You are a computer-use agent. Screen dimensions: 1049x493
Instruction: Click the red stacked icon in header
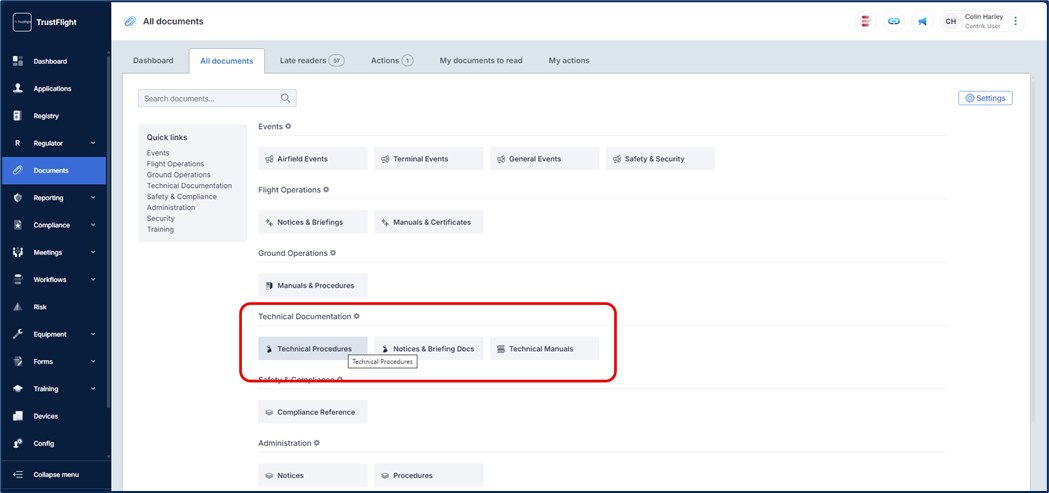pyautogui.click(x=866, y=21)
